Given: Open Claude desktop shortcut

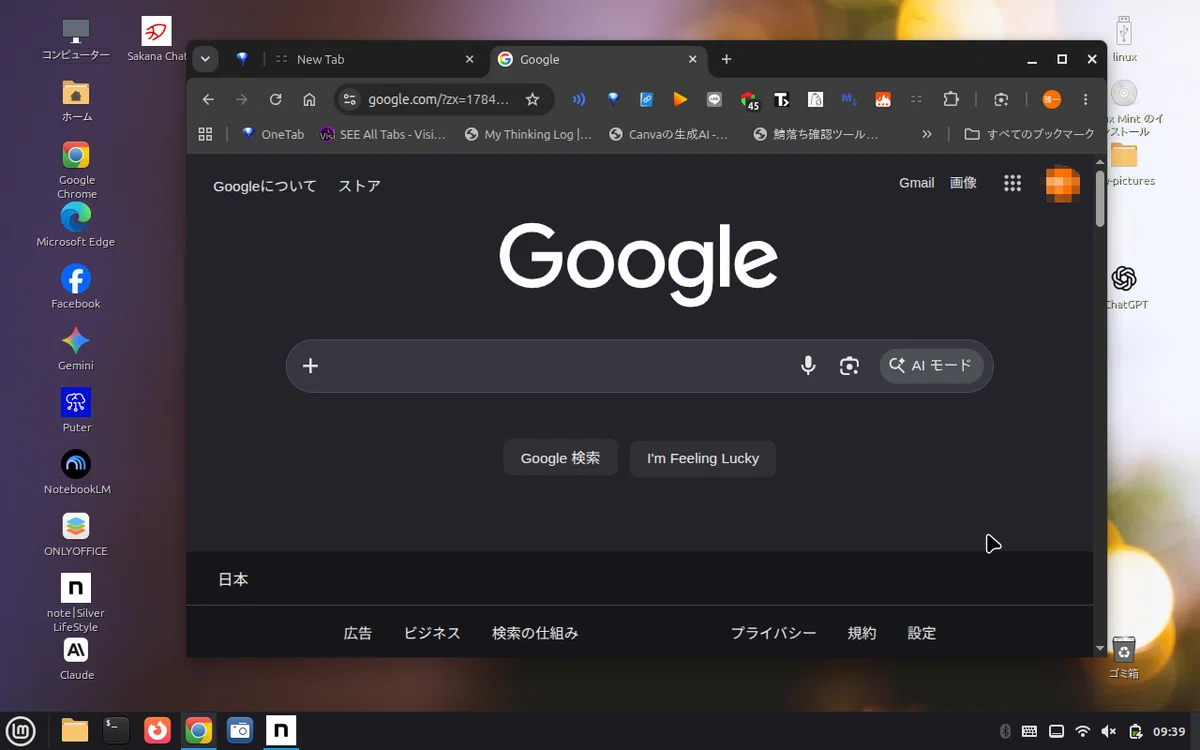Looking at the screenshot, I should point(76,658).
